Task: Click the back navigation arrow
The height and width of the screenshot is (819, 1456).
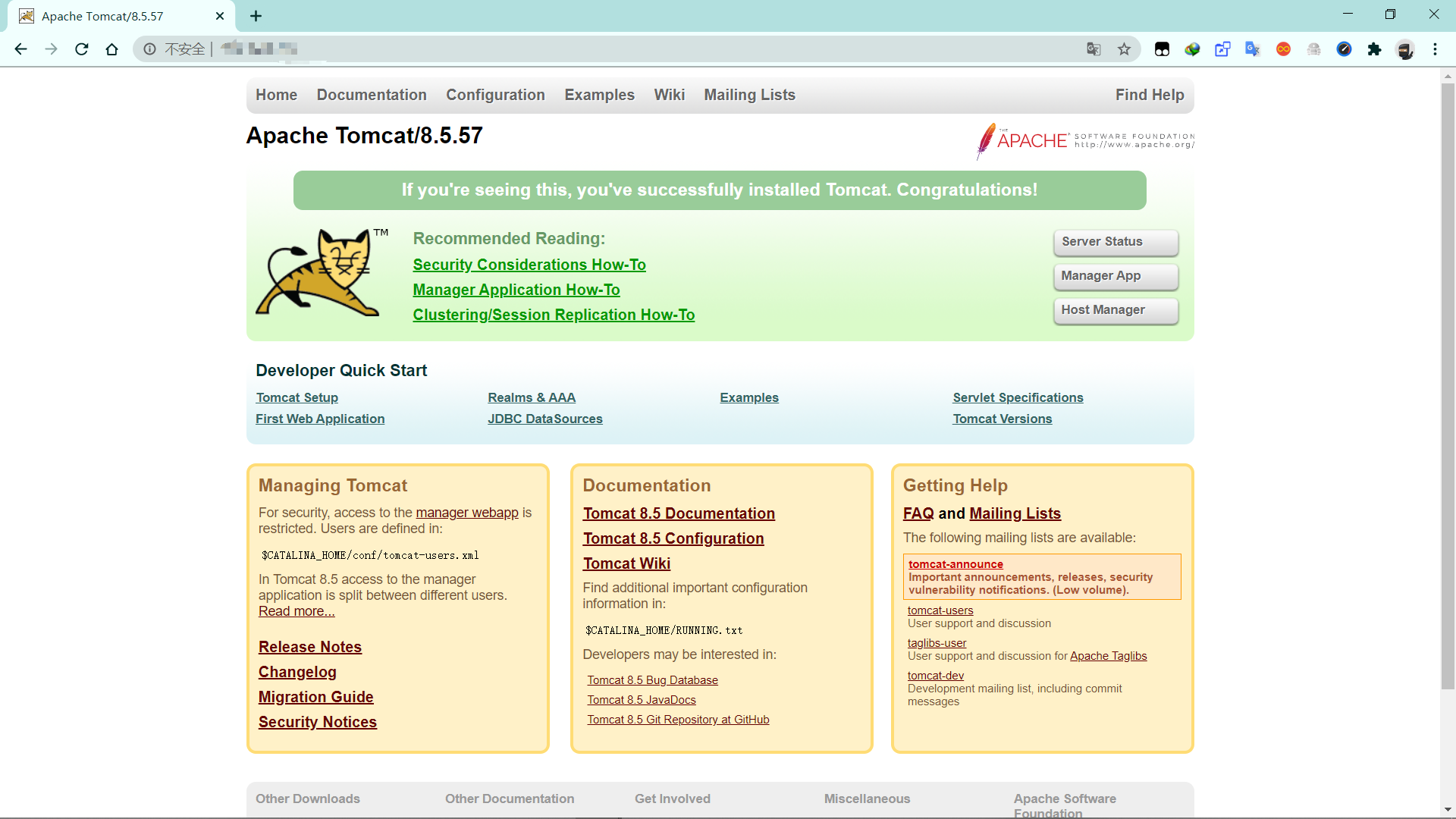Action: pos(20,49)
